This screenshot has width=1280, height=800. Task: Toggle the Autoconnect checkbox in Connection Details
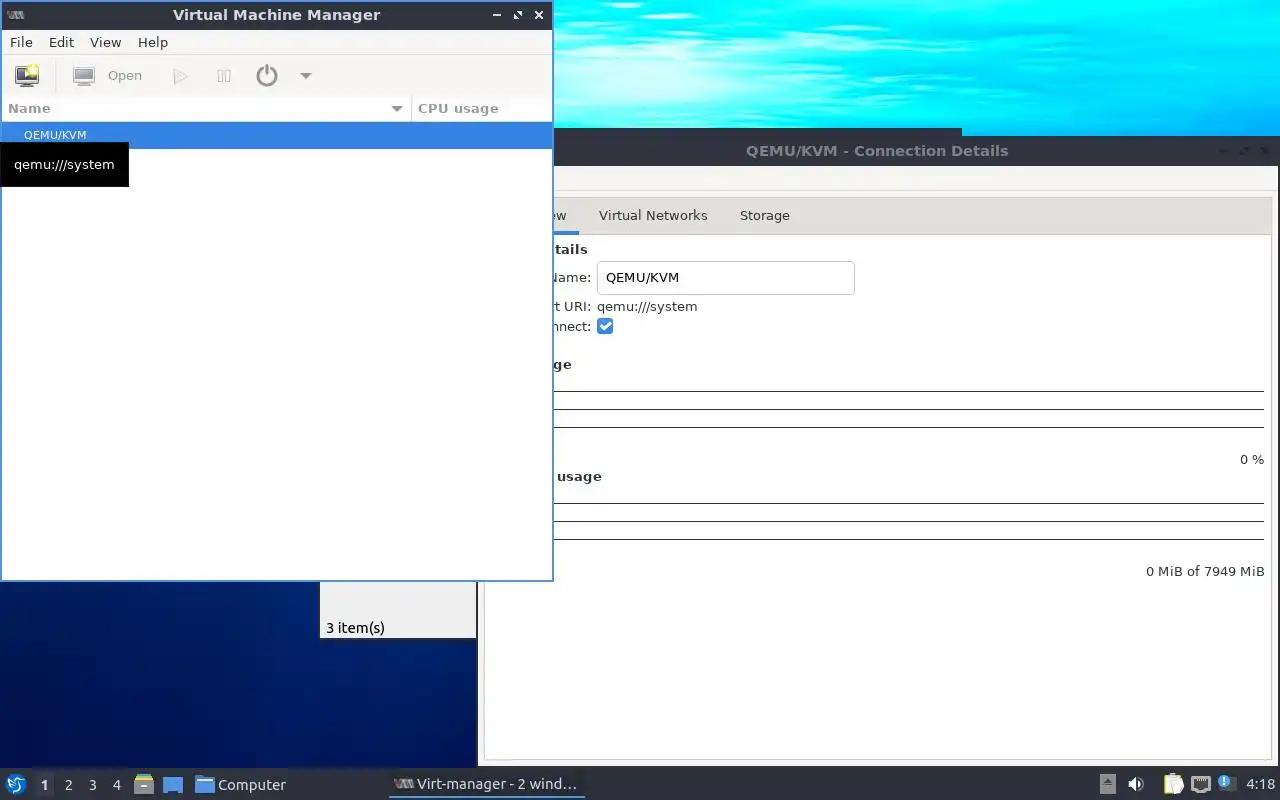tap(605, 326)
